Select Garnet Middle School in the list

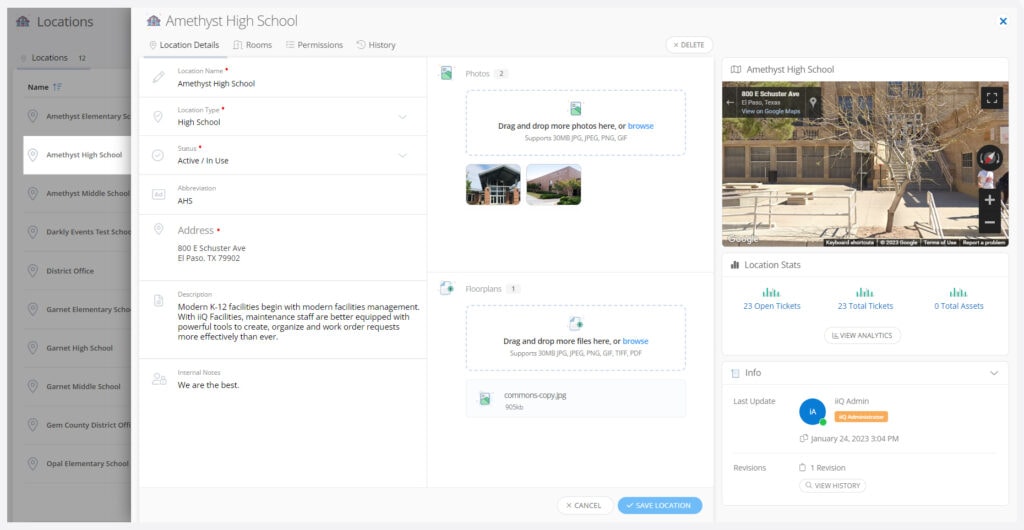(77, 386)
